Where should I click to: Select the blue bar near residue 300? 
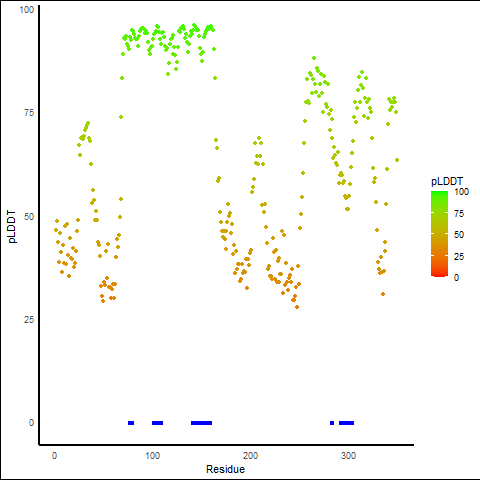pyautogui.click(x=346, y=423)
